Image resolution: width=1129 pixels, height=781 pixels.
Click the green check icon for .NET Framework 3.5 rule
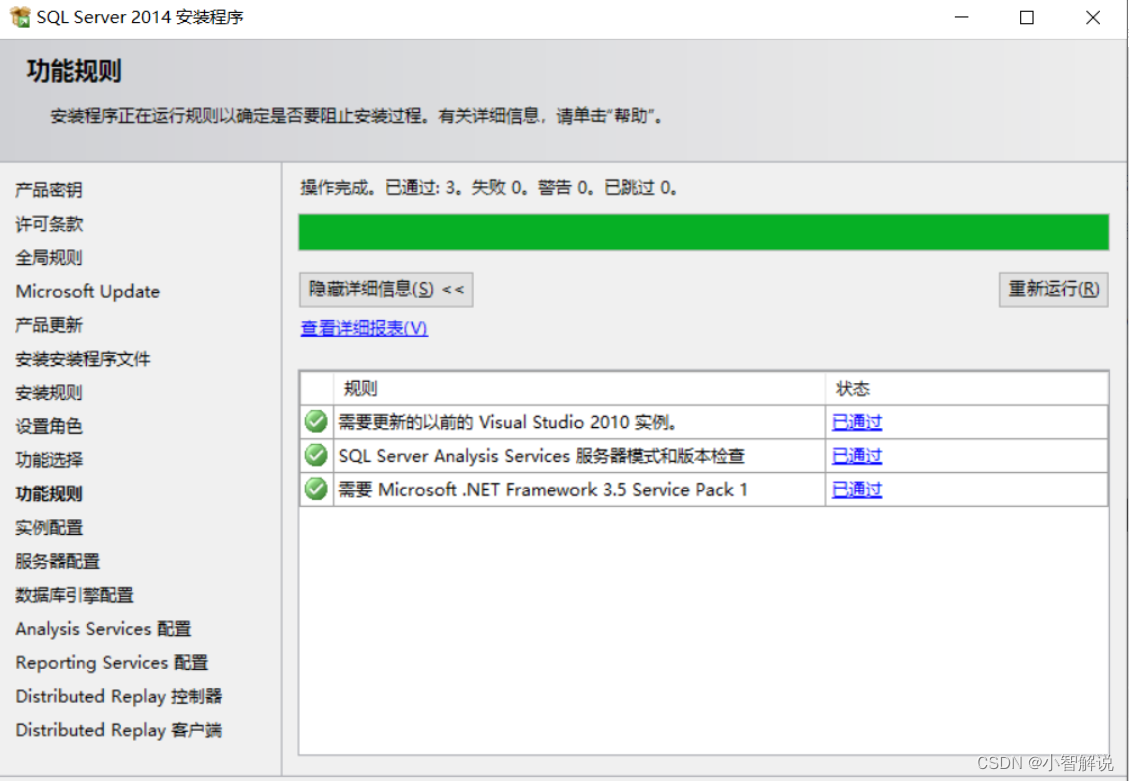click(315, 489)
